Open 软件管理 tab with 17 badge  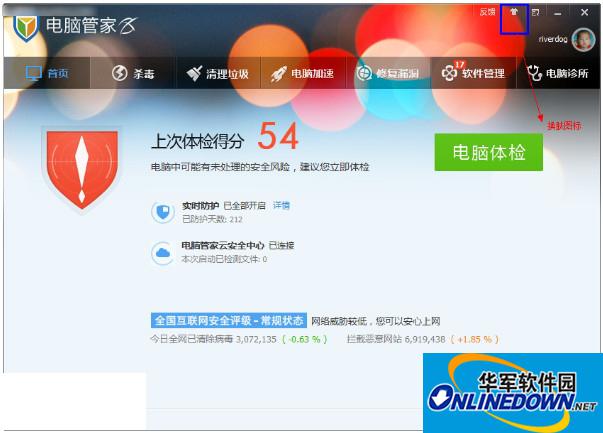(x=473, y=73)
